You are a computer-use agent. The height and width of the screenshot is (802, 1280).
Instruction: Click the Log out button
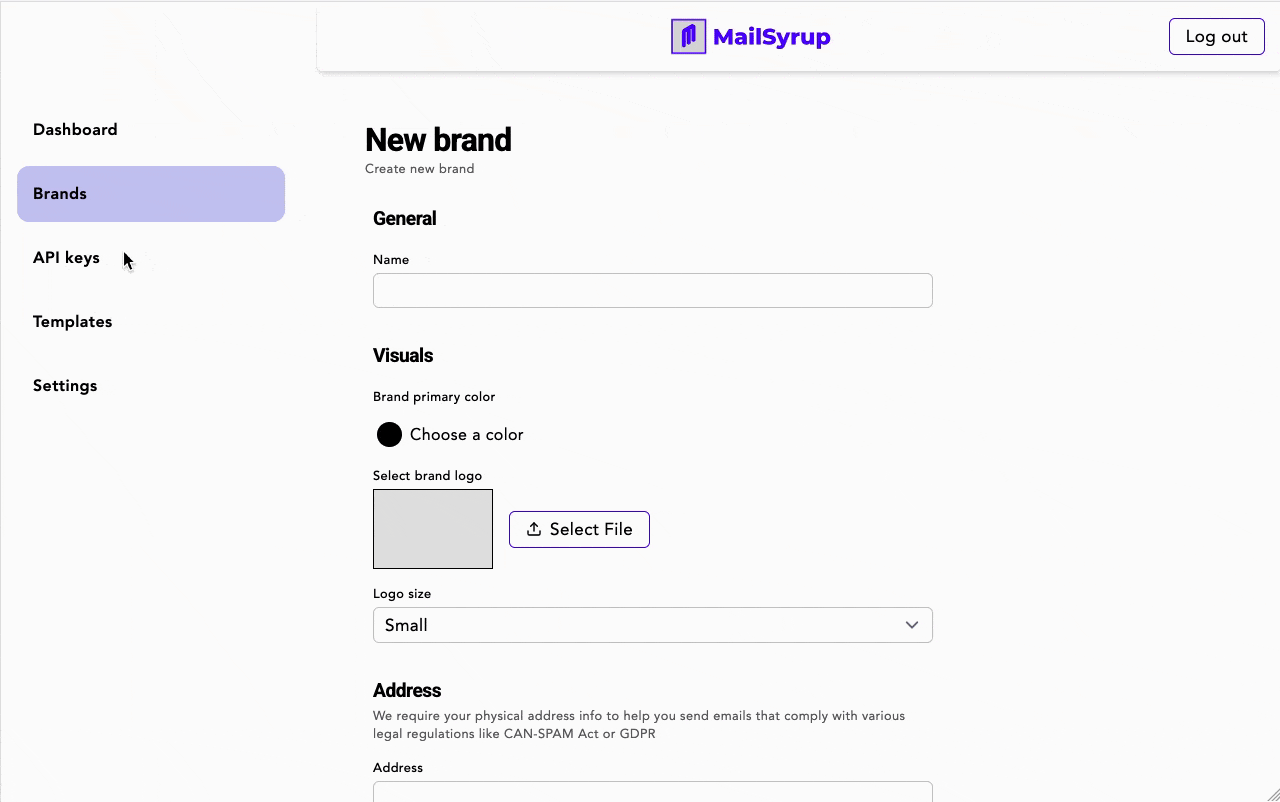pos(1216,36)
